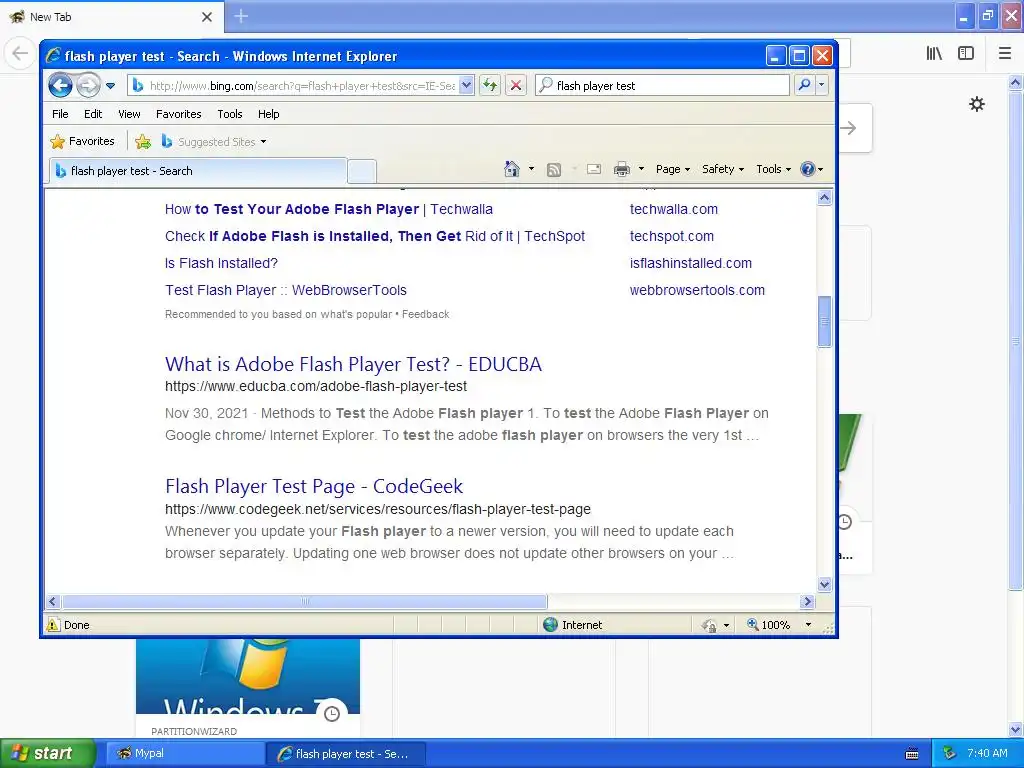Screen dimensions: 1024x768
Task: Click the horizontal scrollbar thumb in IE
Action: click(x=304, y=601)
